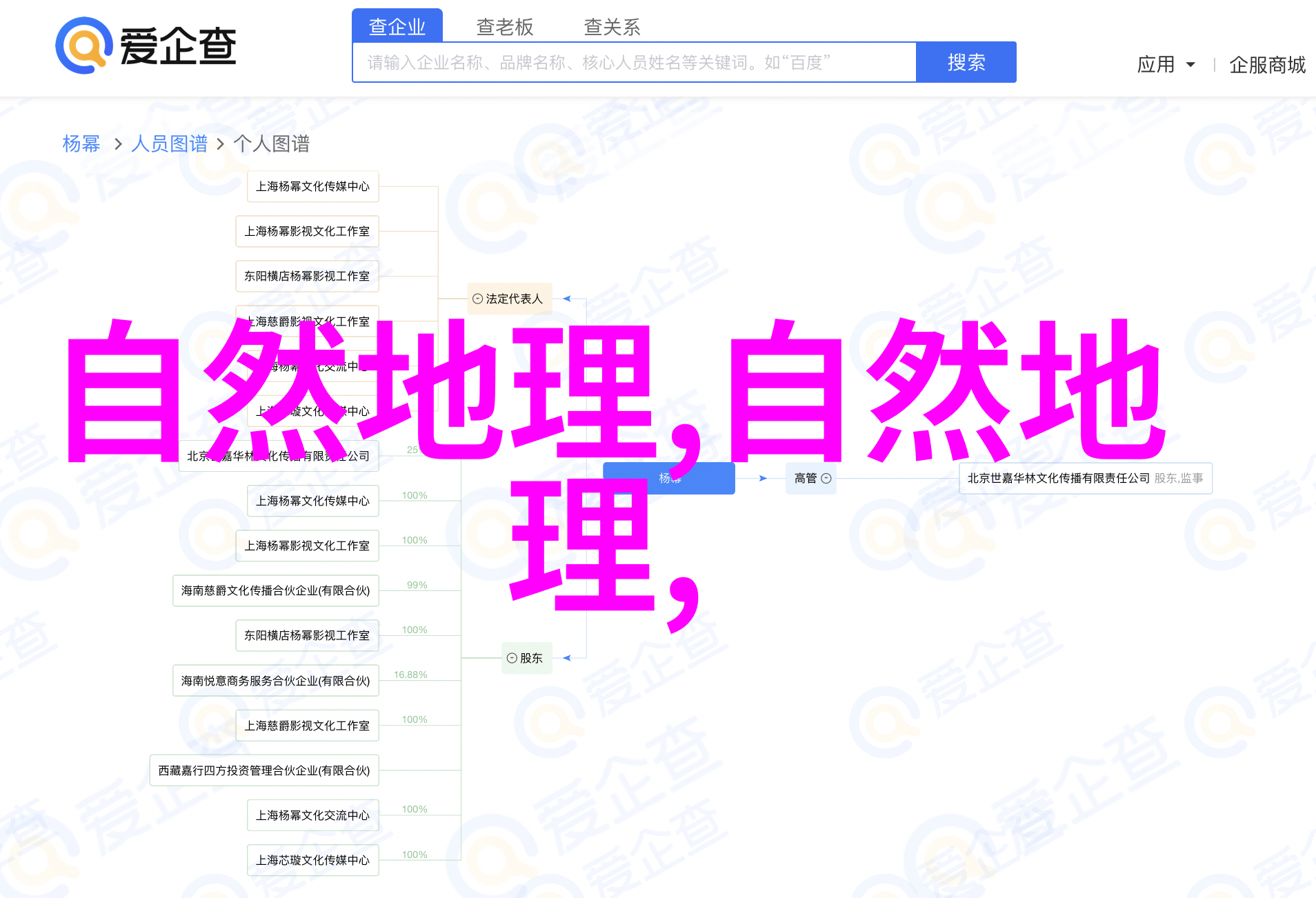Collapse the 股东 node
The width and height of the screenshot is (1316, 898).
(512, 658)
